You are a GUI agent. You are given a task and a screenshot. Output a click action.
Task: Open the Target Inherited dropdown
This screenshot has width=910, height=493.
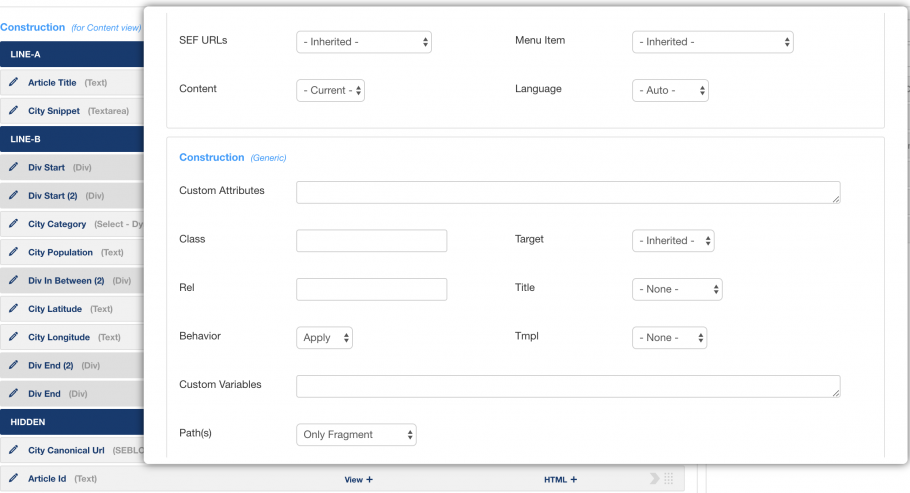click(x=673, y=241)
